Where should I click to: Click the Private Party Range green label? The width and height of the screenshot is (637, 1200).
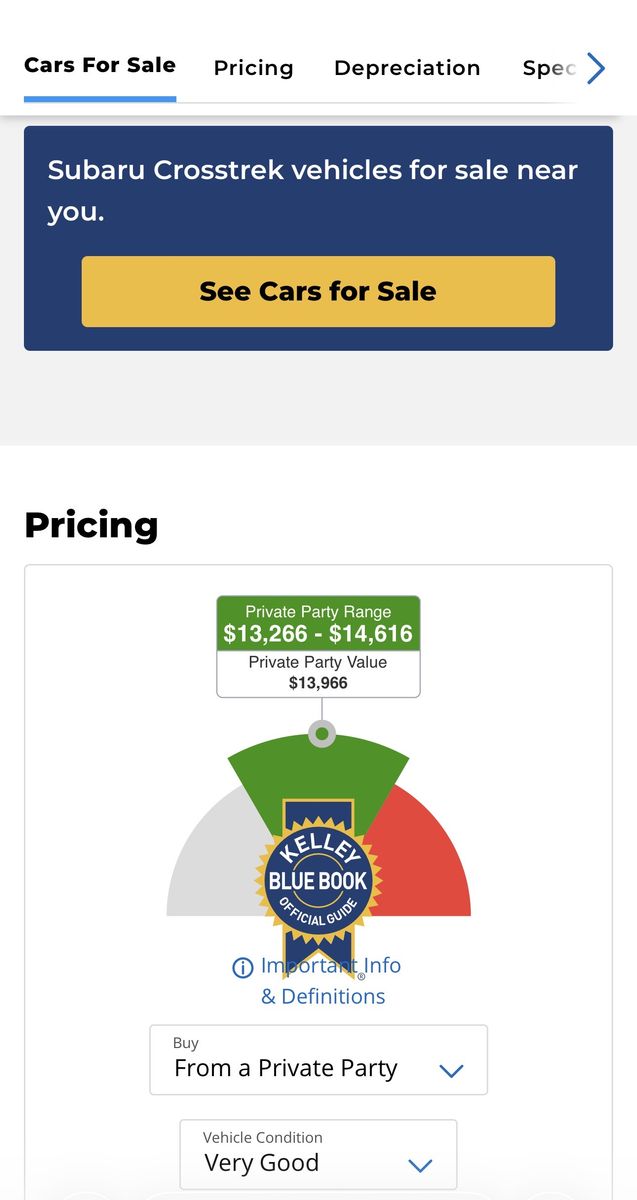(x=319, y=624)
